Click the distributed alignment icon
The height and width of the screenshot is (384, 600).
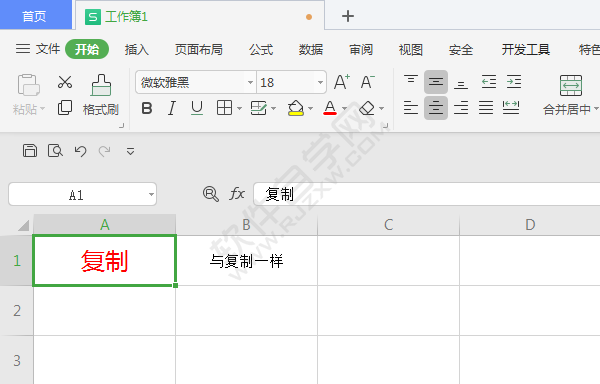[511, 107]
